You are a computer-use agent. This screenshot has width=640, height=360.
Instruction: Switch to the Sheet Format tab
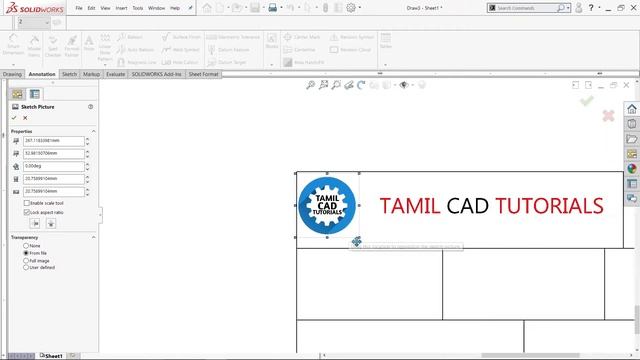point(203,74)
